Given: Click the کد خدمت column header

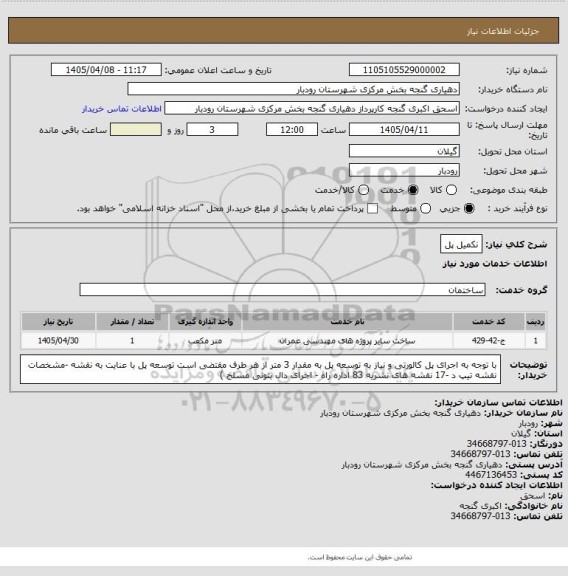Looking at the screenshot, I should pos(489,322).
